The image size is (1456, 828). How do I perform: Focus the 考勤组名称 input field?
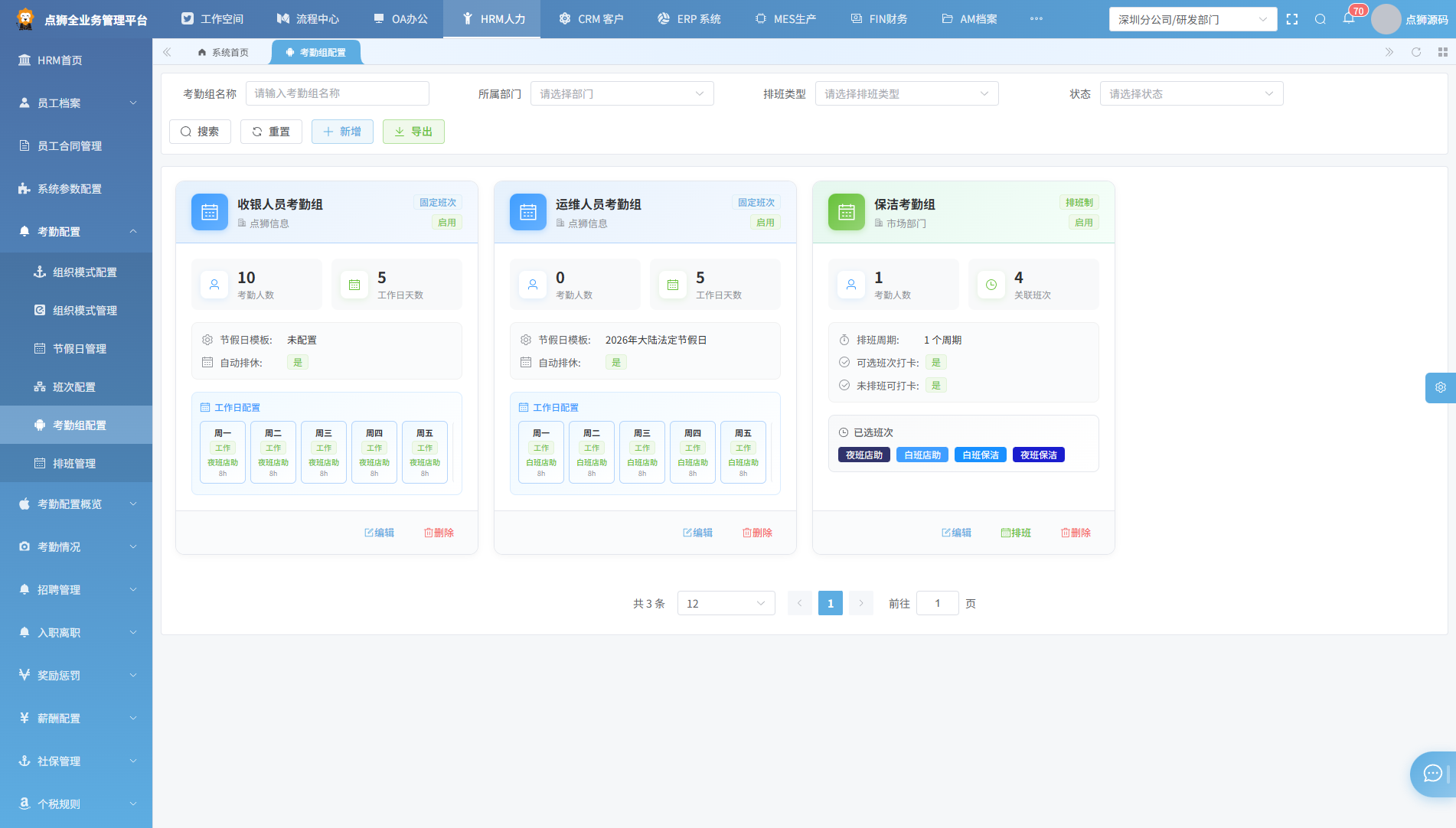click(x=338, y=93)
